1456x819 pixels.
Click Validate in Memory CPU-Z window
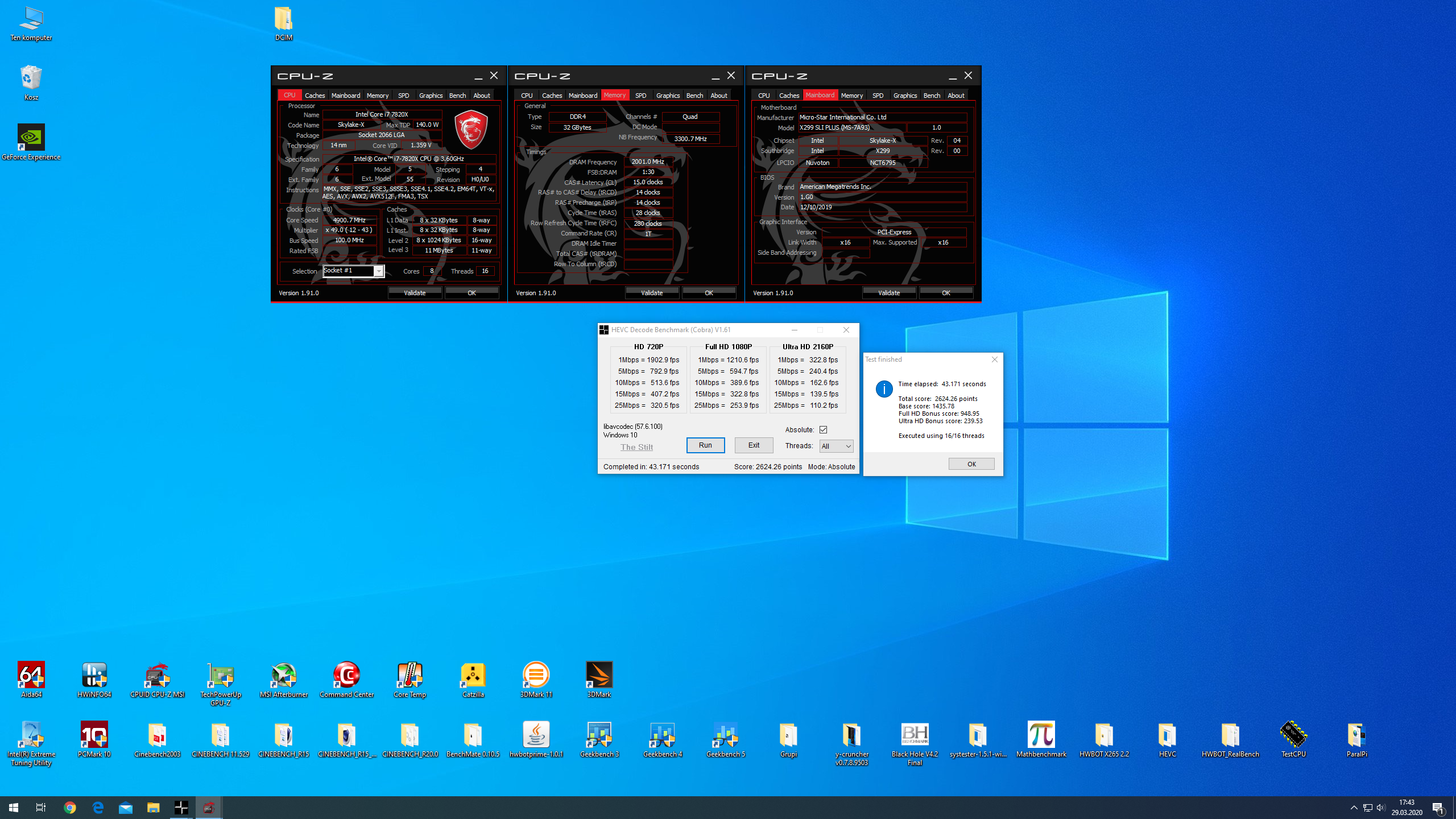pyautogui.click(x=652, y=293)
